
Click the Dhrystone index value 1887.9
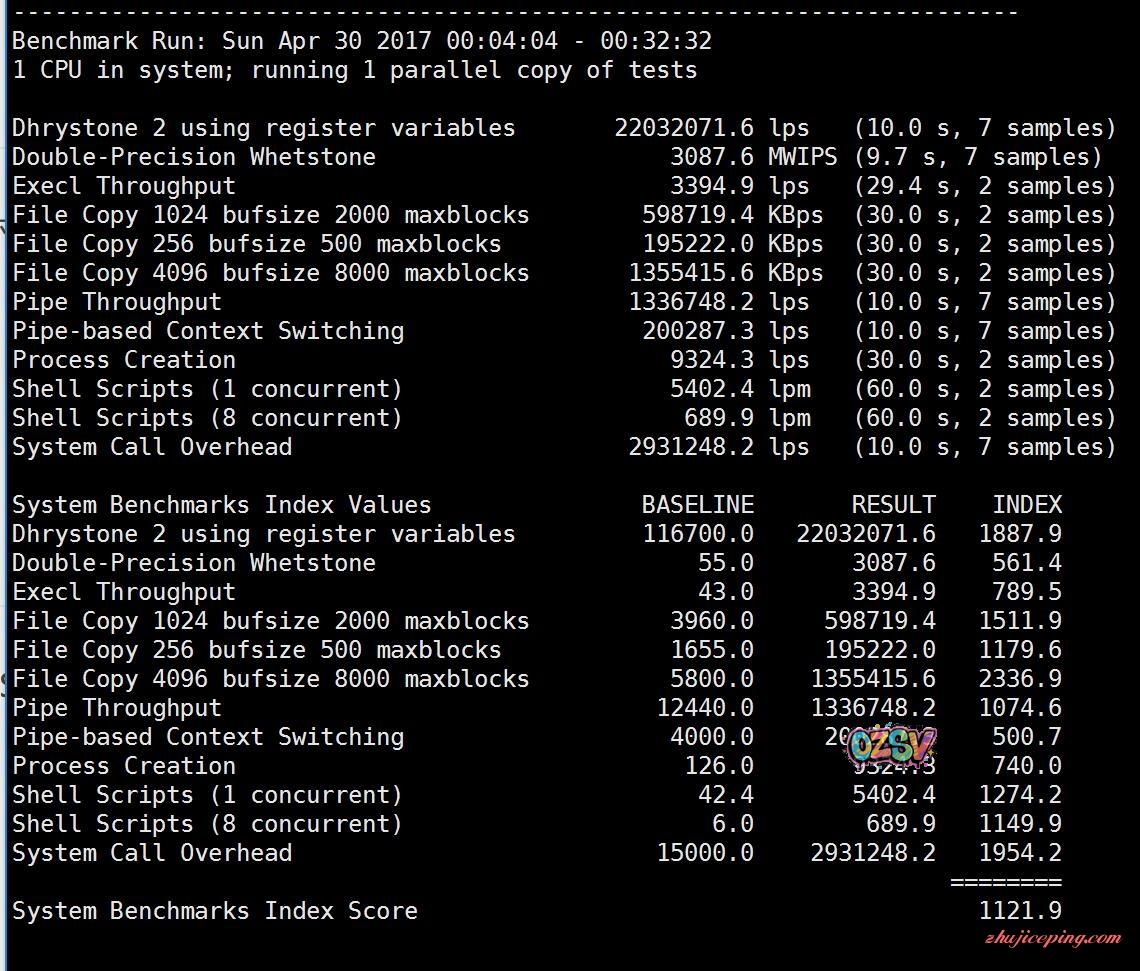click(x=1020, y=534)
